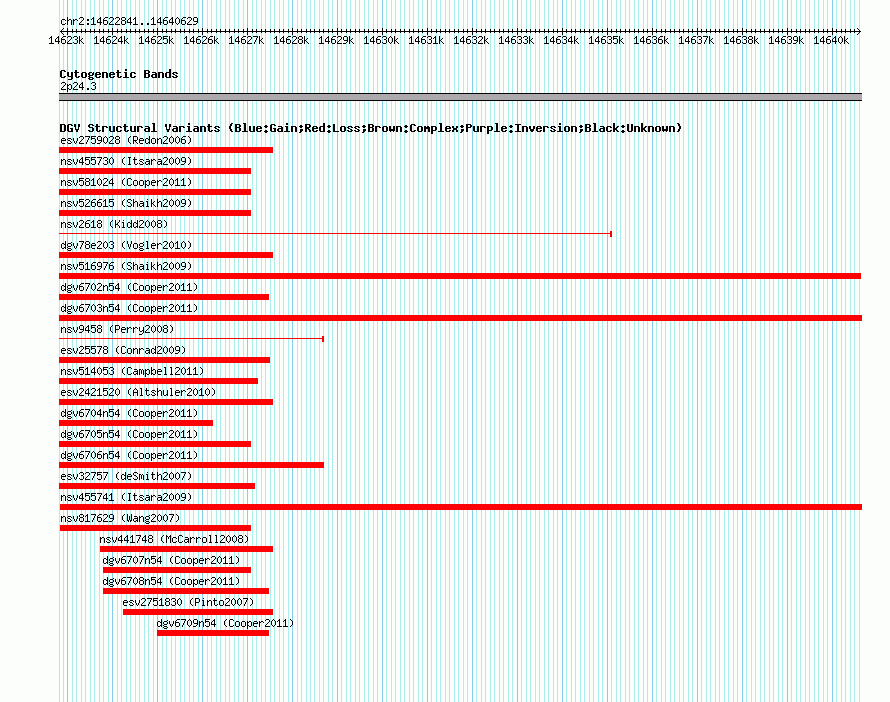Click the 14635k ruler tick label
The height and width of the screenshot is (702, 890).
[606, 40]
